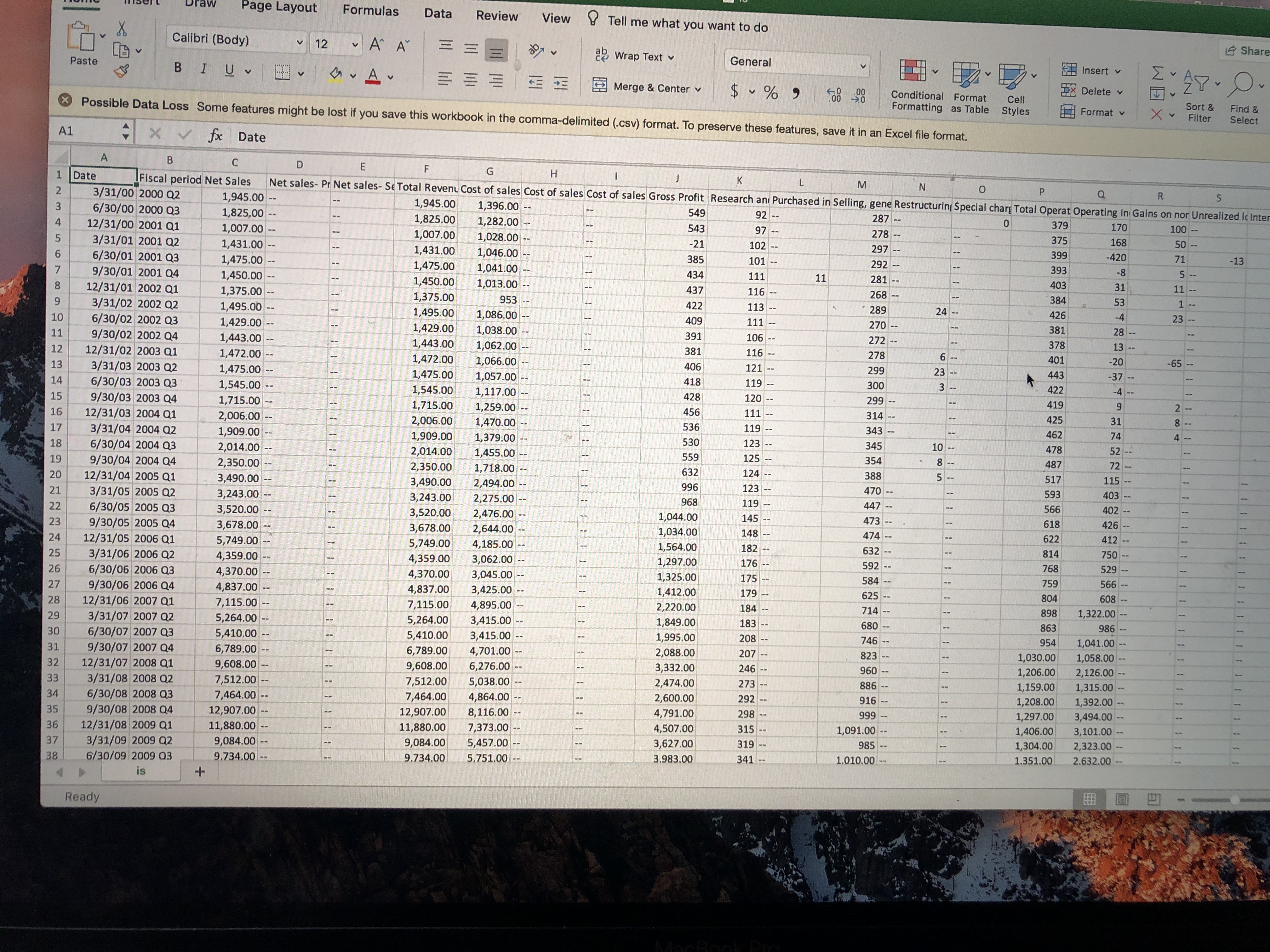Switch to the Review tab
The height and width of the screenshot is (952, 1270).
(497, 16)
